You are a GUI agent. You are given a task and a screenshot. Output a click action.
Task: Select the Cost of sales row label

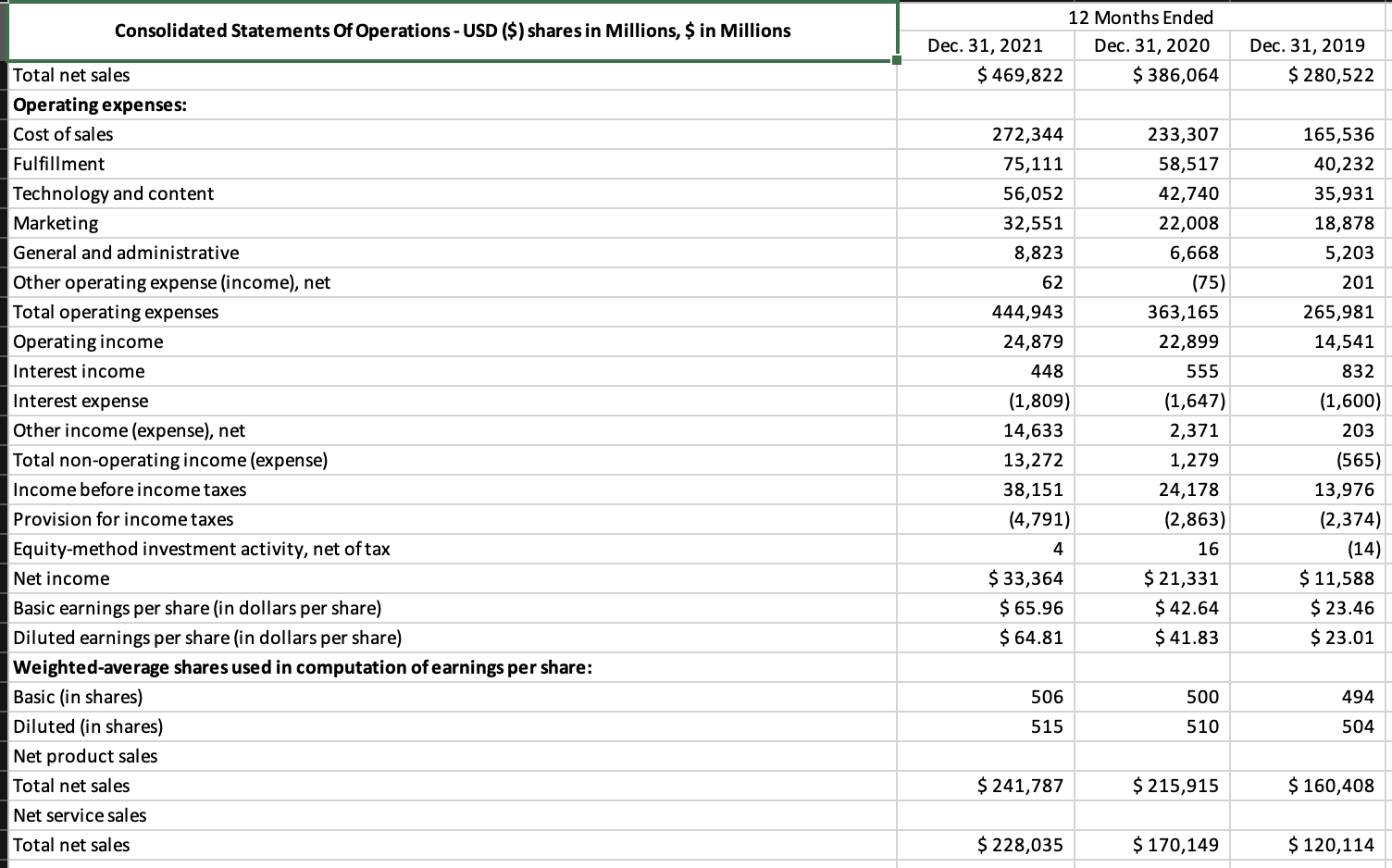(x=62, y=134)
